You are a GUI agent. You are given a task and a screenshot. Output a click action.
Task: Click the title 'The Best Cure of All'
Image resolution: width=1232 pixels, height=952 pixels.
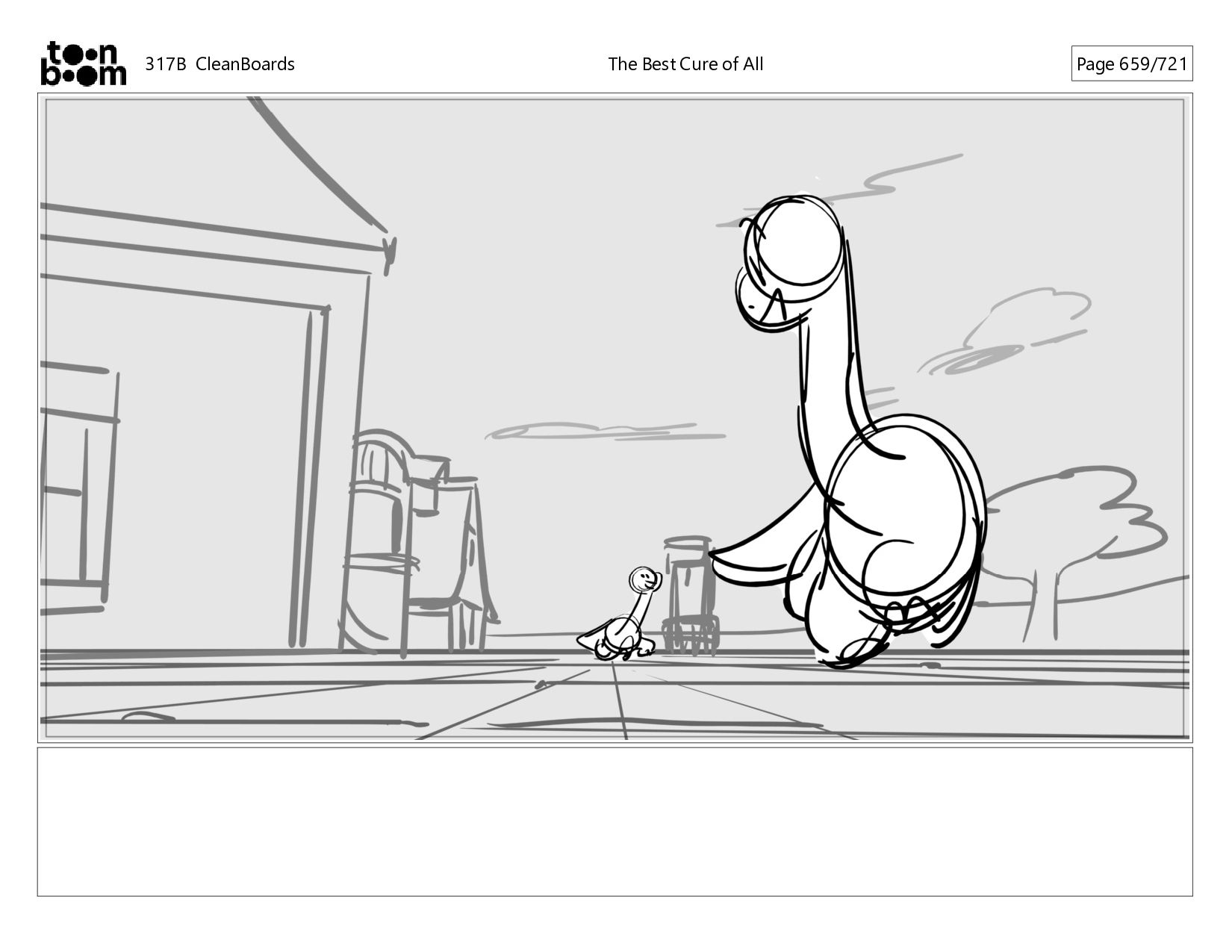[x=685, y=64]
